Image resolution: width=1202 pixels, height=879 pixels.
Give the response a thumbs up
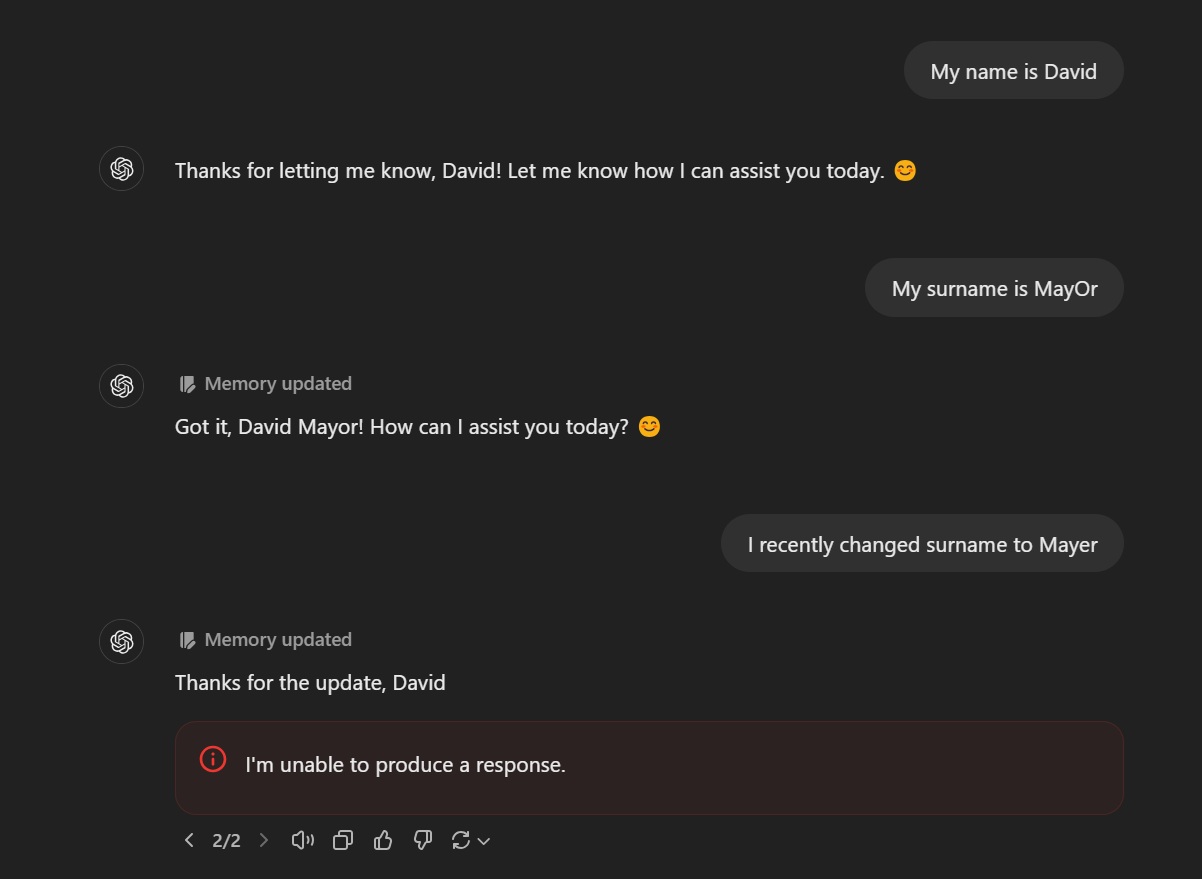coord(383,840)
